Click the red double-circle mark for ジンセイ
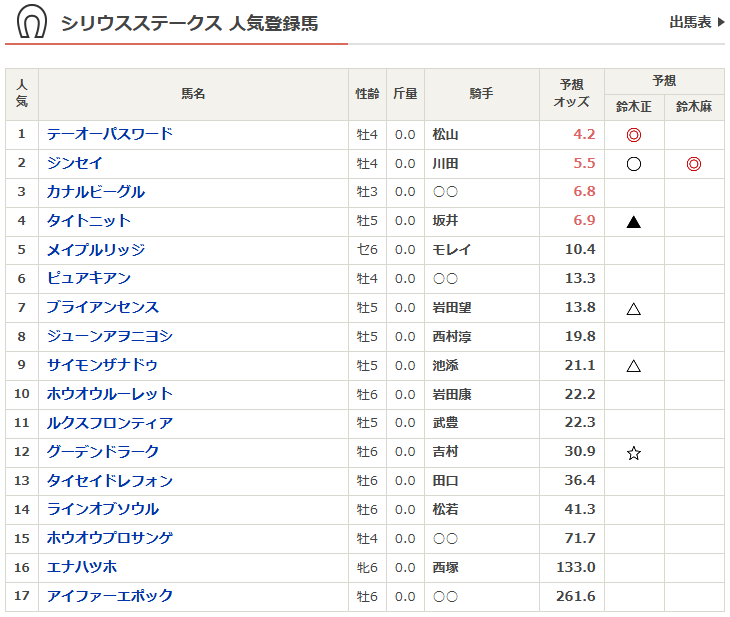This screenshot has height=617, width=730. click(694, 164)
